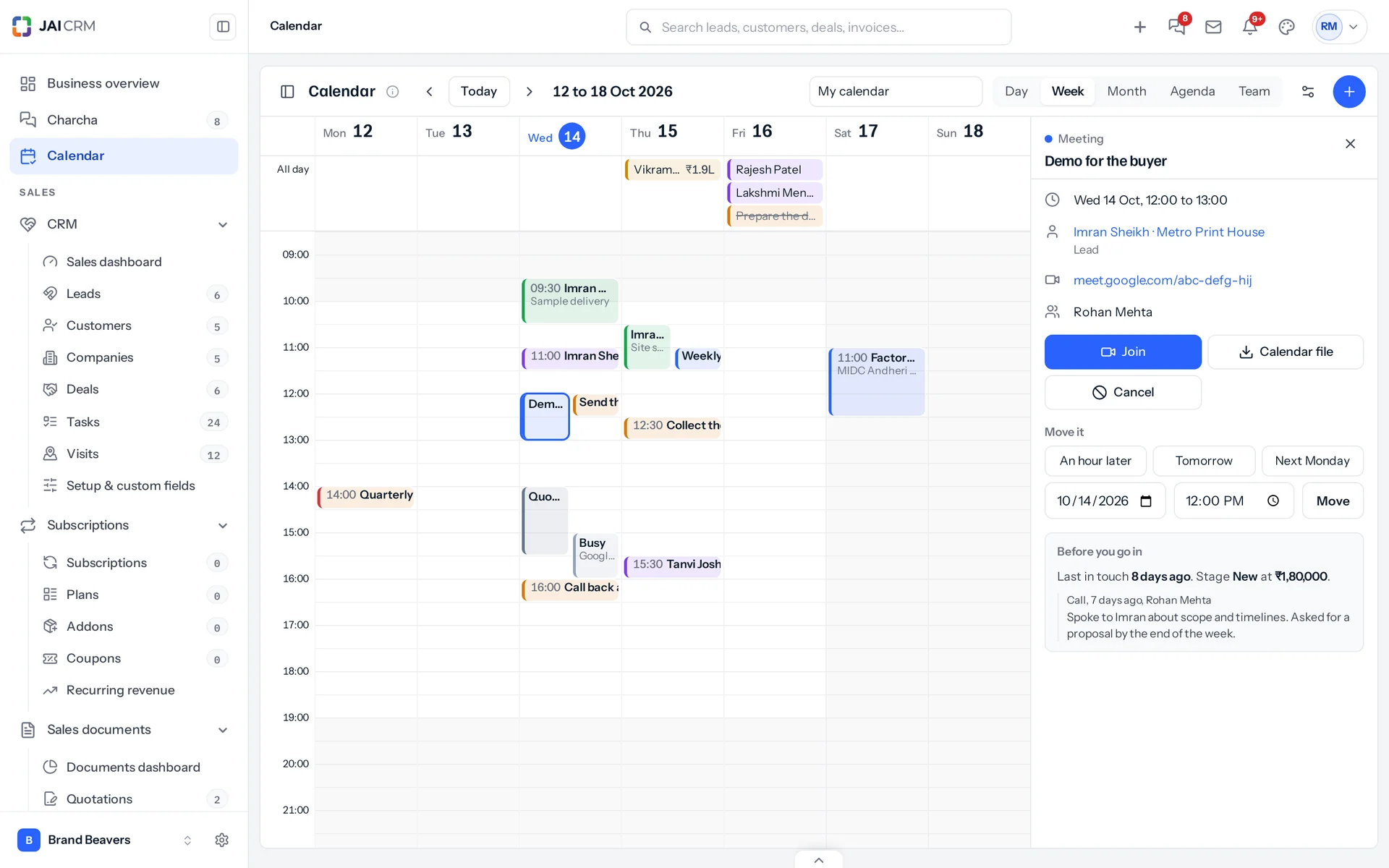Open the Imran Sheikh · Metro Print House link

(1168, 232)
